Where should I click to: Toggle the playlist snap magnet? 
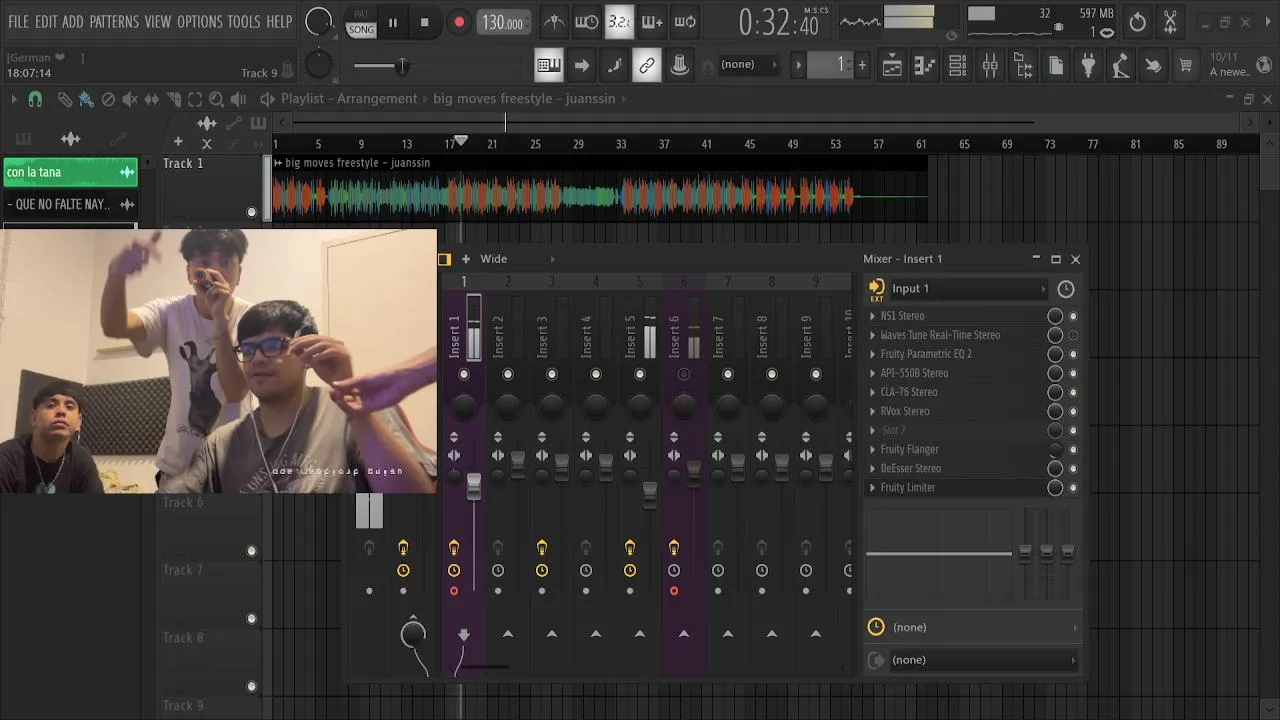click(35, 99)
